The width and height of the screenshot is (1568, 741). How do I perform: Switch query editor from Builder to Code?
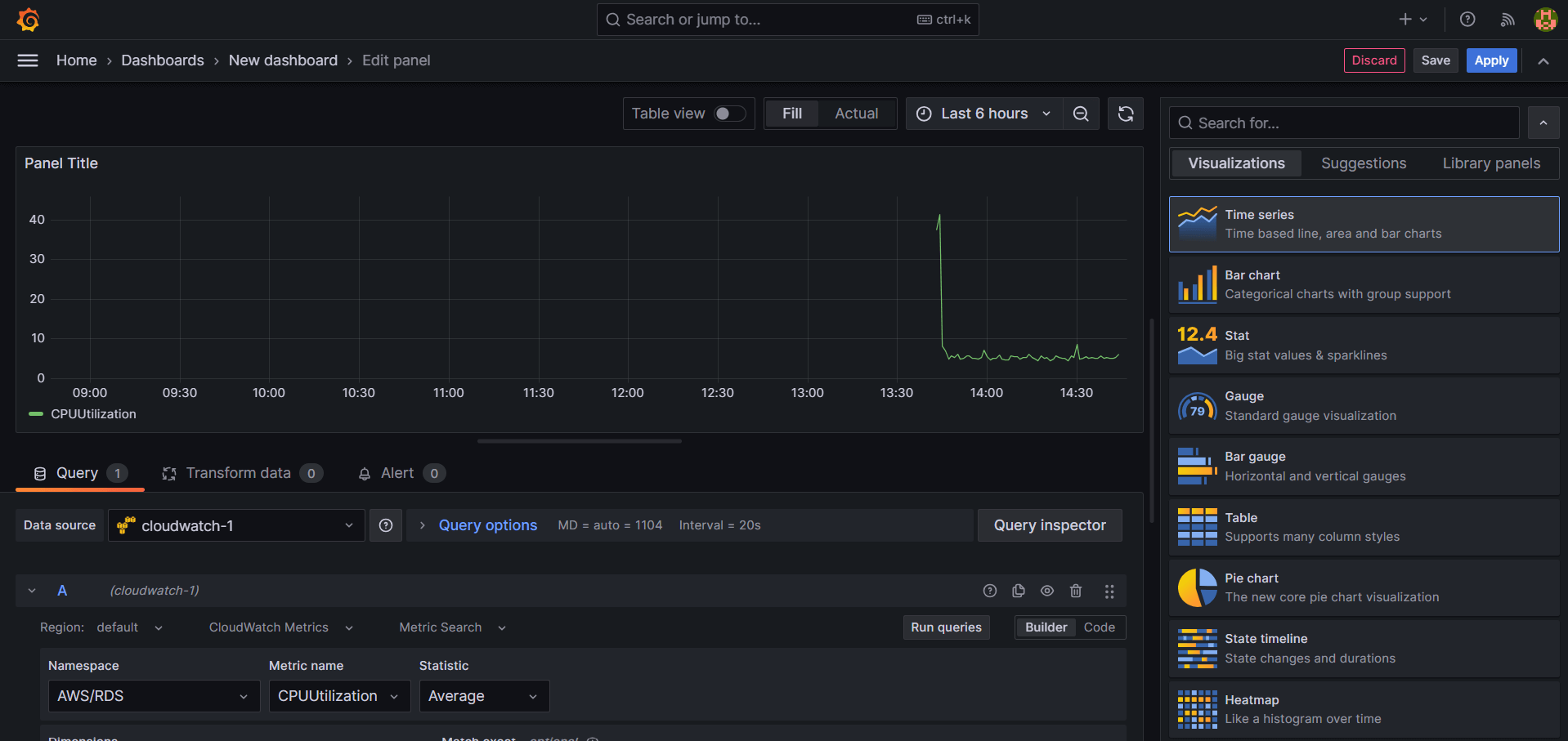[1099, 627]
